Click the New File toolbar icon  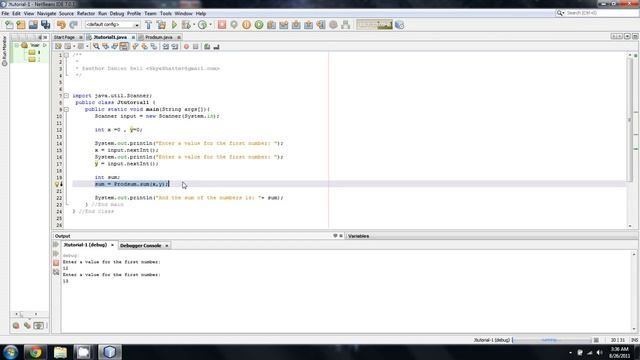9,25
